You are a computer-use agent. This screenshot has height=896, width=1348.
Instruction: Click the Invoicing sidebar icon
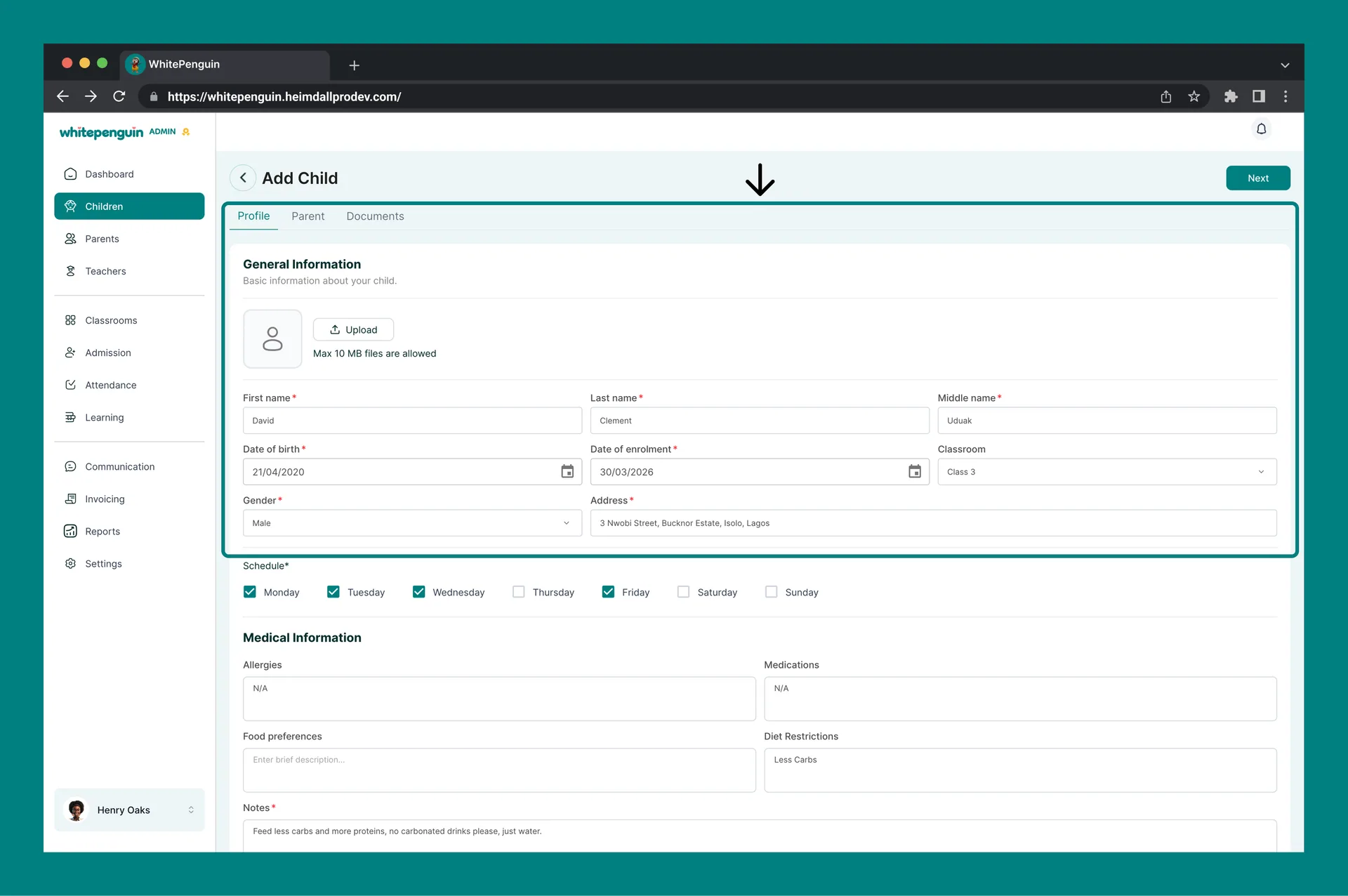(x=70, y=499)
